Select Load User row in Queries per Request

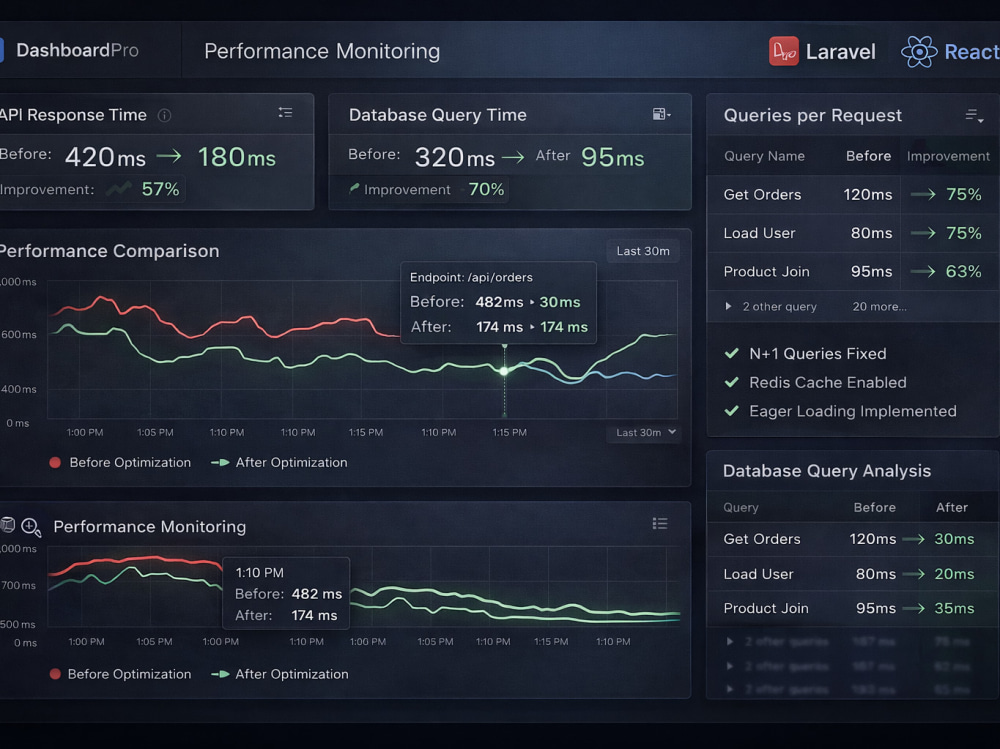click(853, 234)
